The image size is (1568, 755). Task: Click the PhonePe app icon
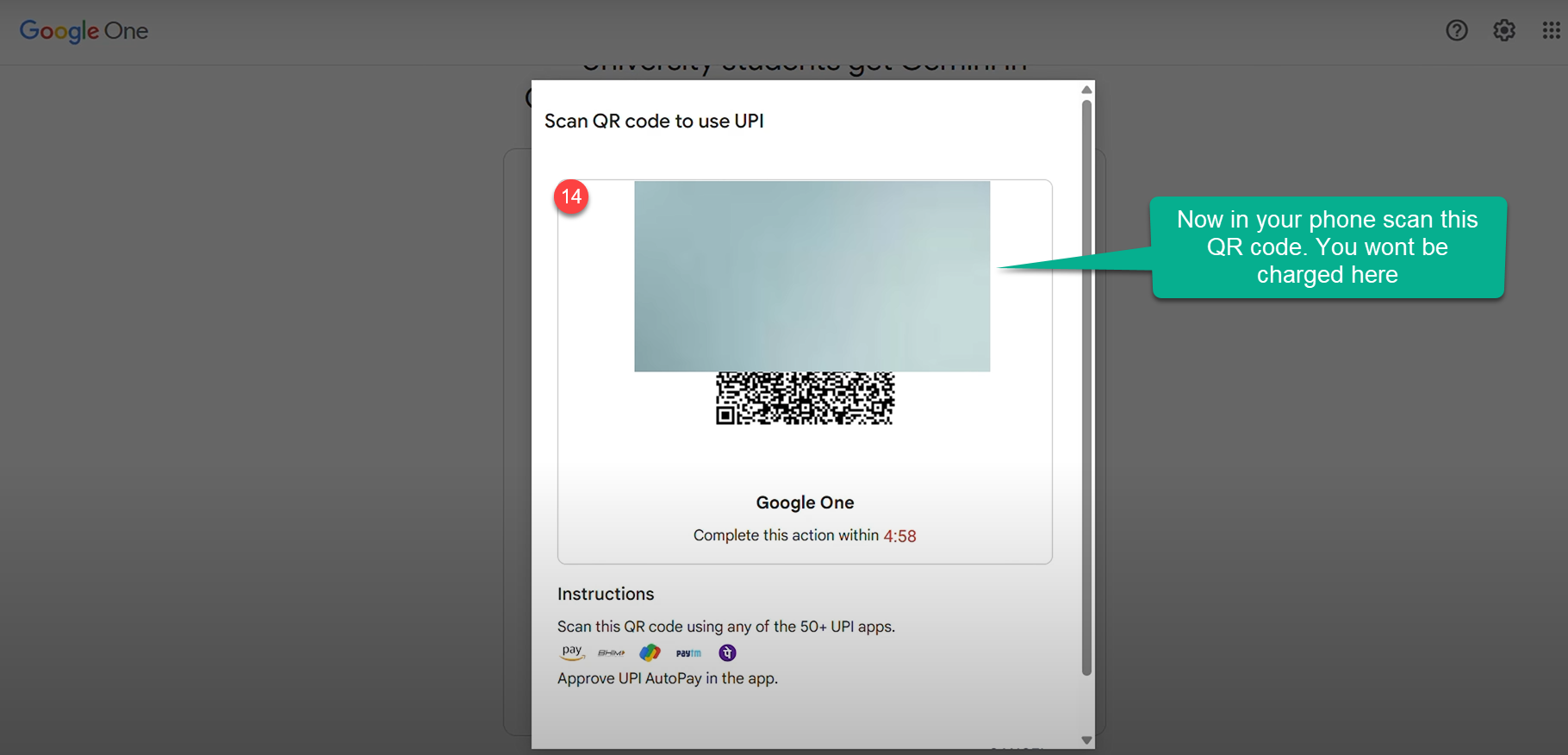pos(727,653)
